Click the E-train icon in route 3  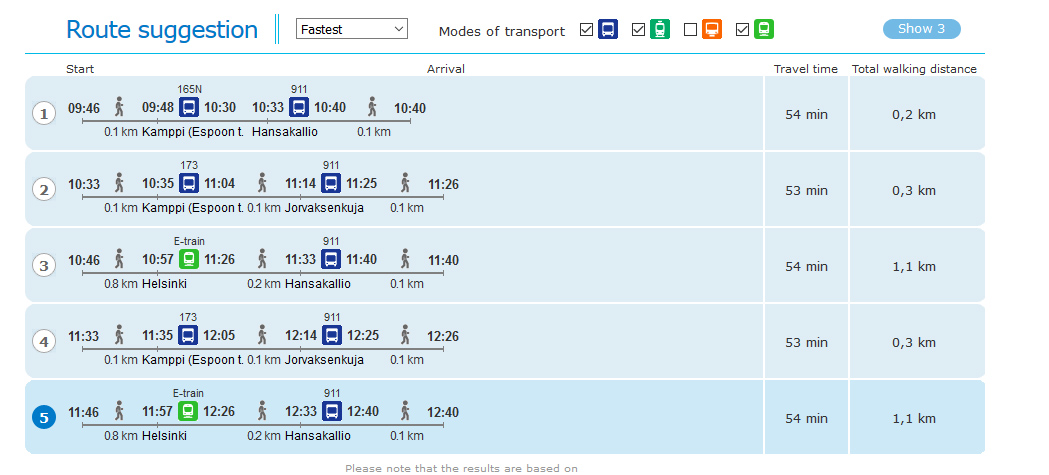coord(189,259)
